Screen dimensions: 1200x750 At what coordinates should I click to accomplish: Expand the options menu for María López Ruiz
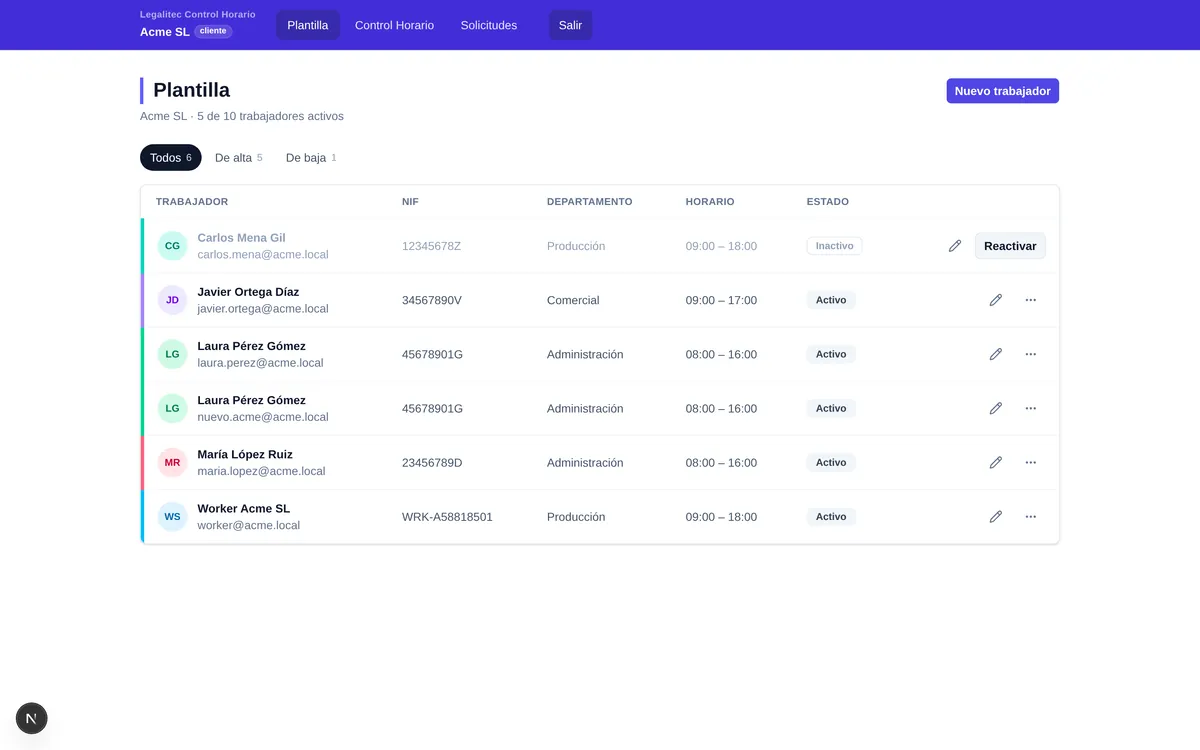click(1031, 462)
